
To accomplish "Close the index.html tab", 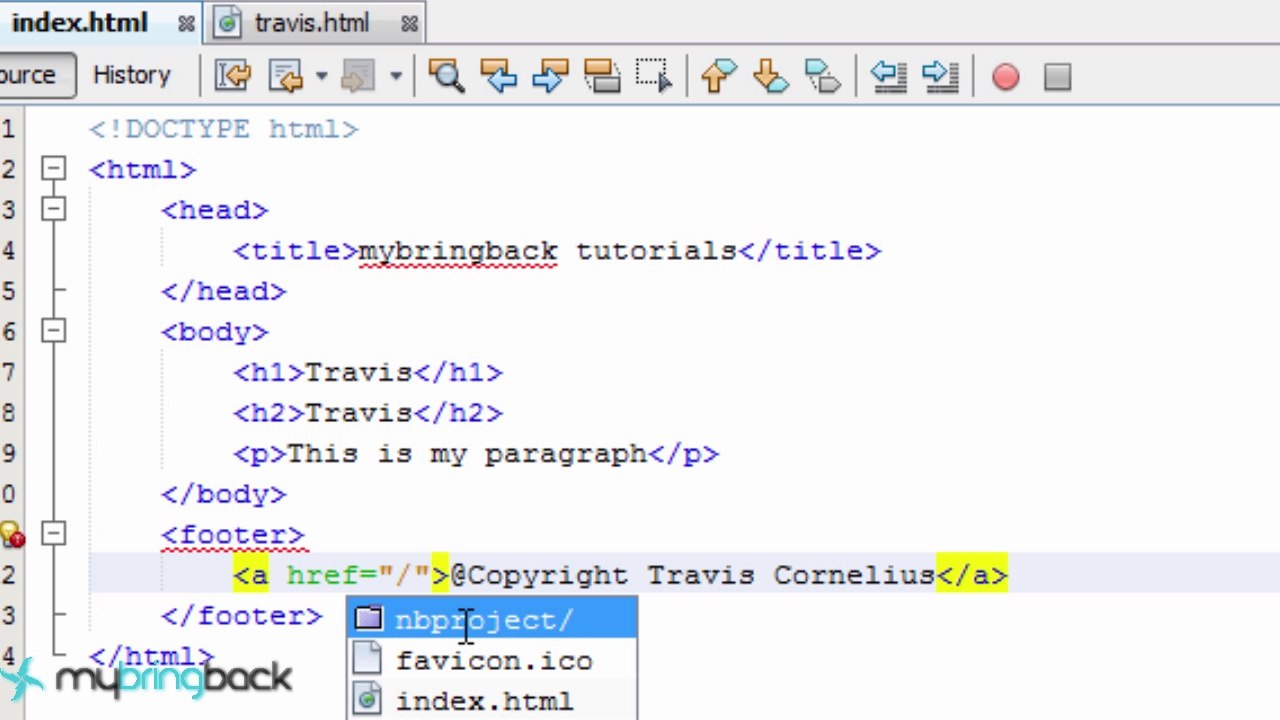I will pyautogui.click(x=186, y=23).
